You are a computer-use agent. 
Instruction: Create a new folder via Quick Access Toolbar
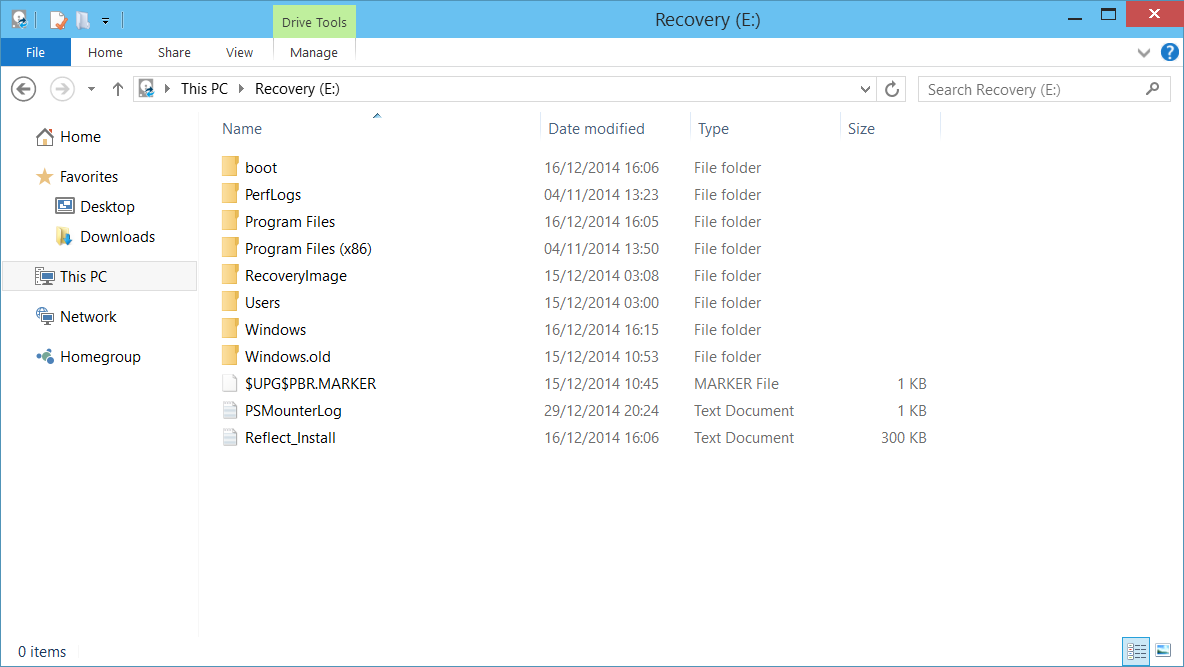pyautogui.click(x=82, y=19)
